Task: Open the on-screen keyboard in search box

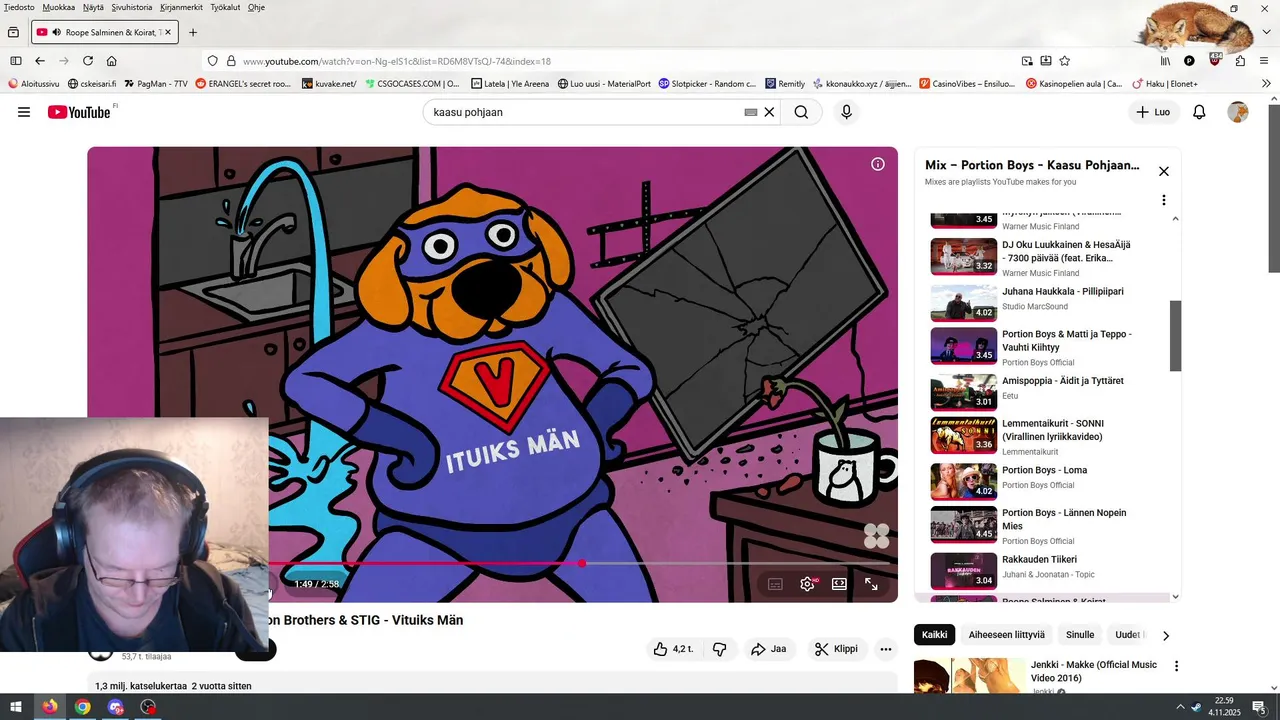Action: coord(751,112)
